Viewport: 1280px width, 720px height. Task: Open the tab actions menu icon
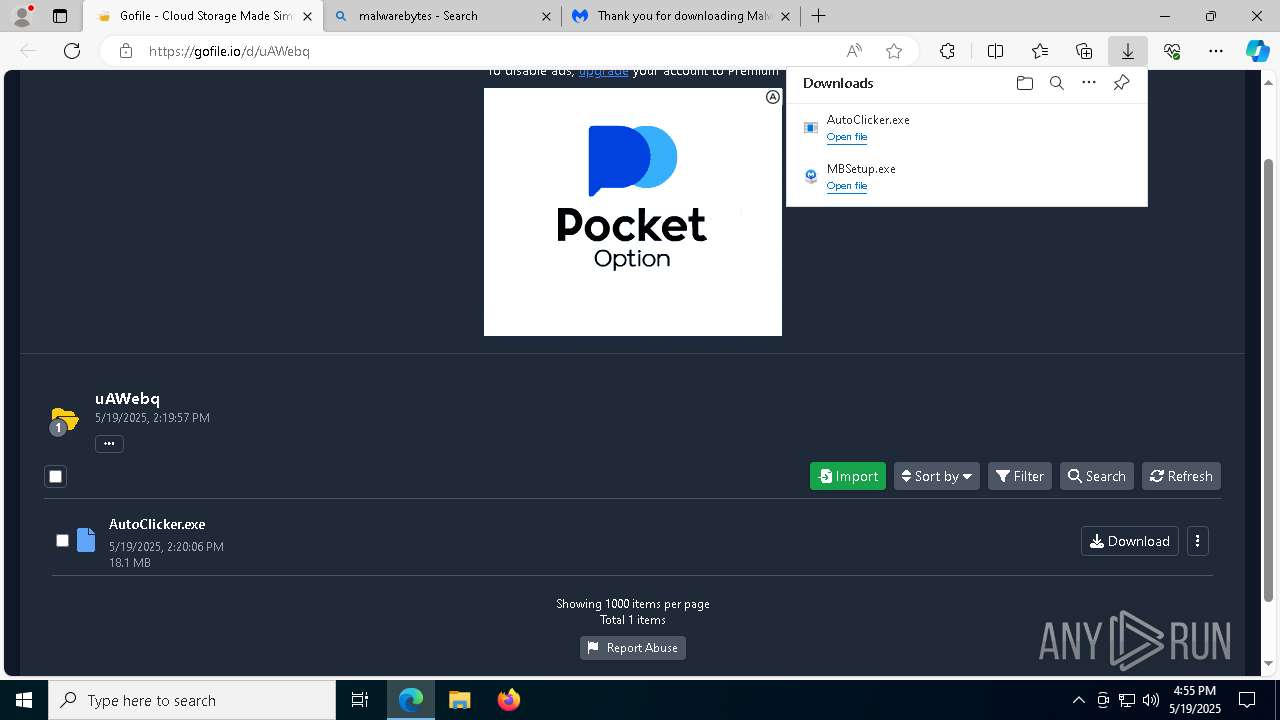point(60,16)
